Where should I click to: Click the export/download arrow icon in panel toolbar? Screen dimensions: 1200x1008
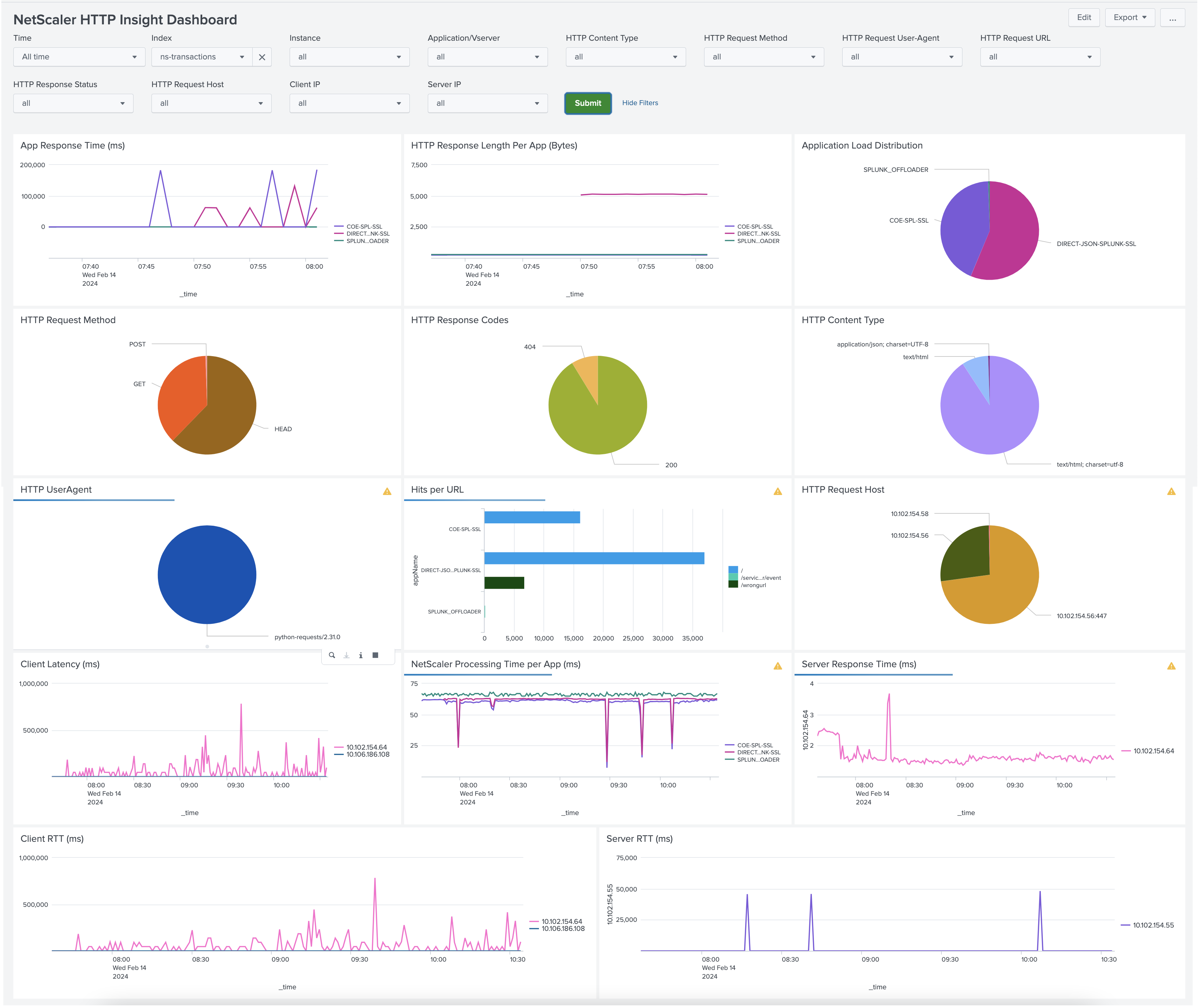click(346, 656)
